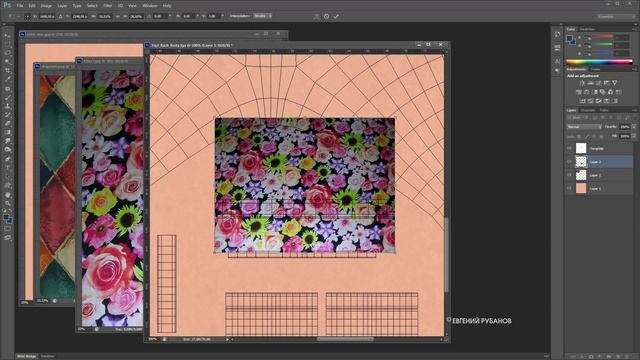Select the Path Selection tool

7,176
